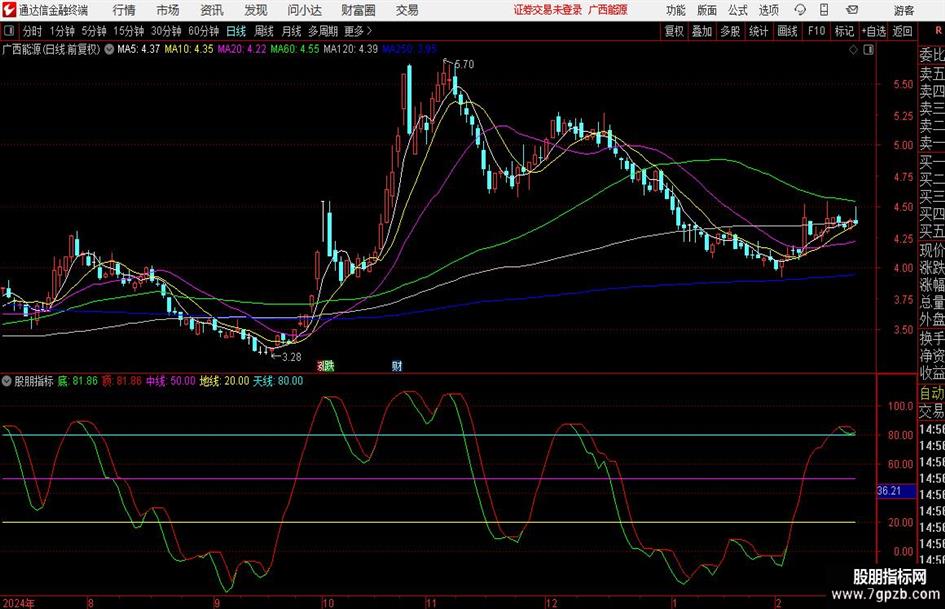The image size is (945, 609).
Task: Click the red 跌 marker on chart
Action: click(326, 366)
